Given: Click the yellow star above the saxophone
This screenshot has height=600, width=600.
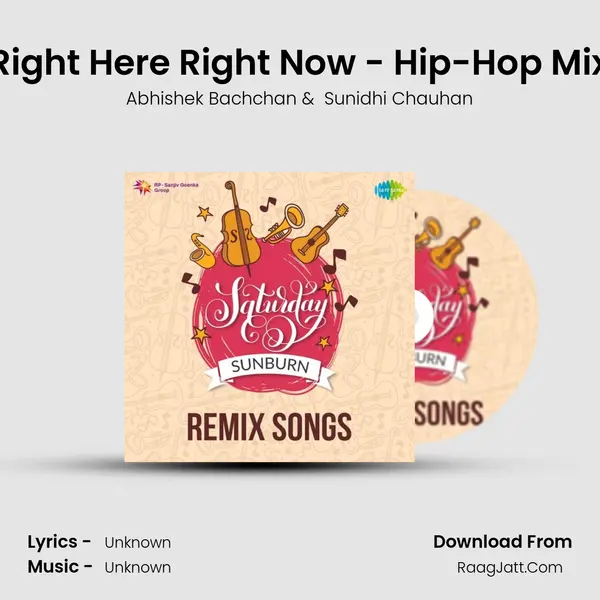Looking at the screenshot, I should tap(205, 213).
